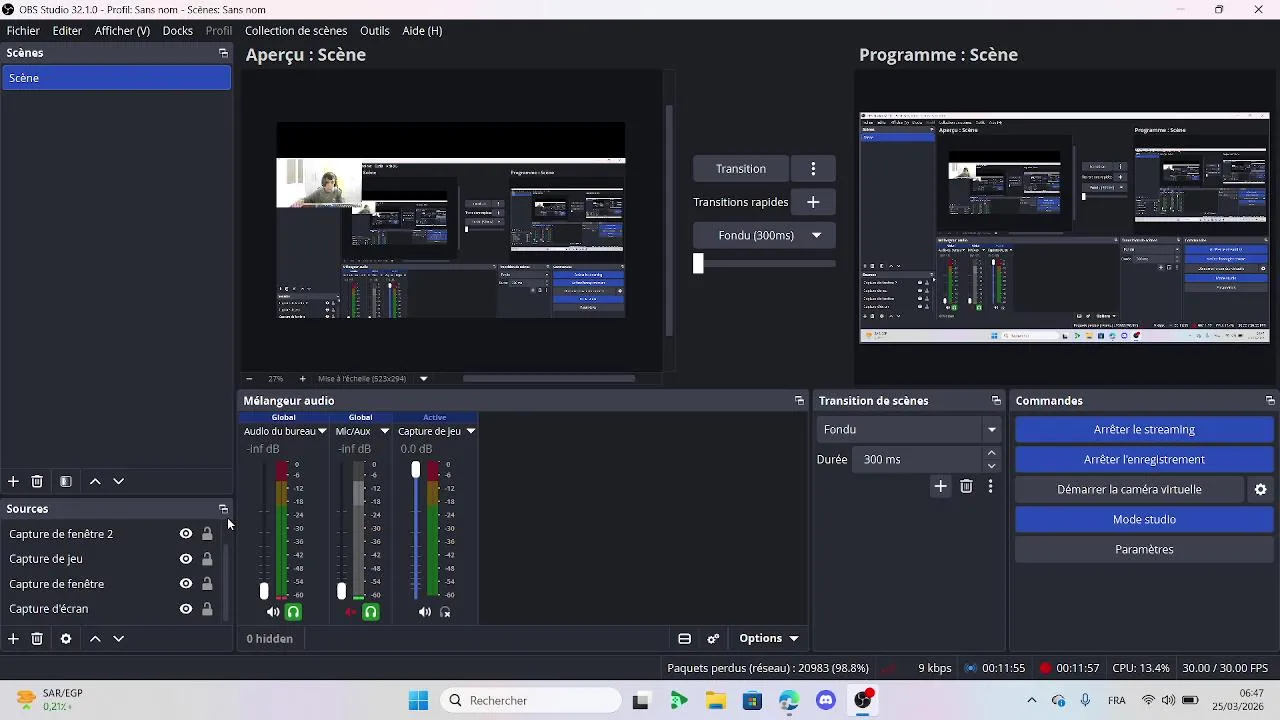Open the Fondu scene transition combo box

[x=909, y=430]
